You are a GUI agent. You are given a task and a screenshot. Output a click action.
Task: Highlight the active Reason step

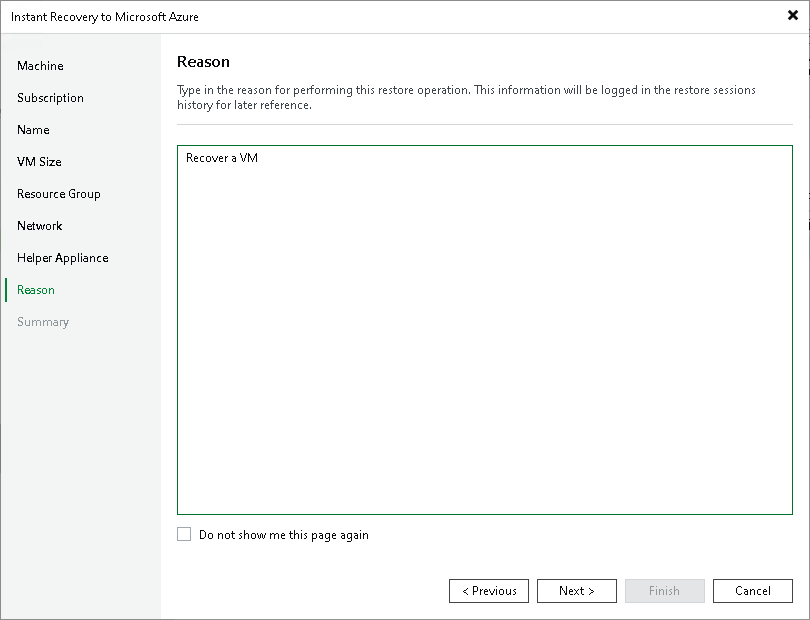36,290
